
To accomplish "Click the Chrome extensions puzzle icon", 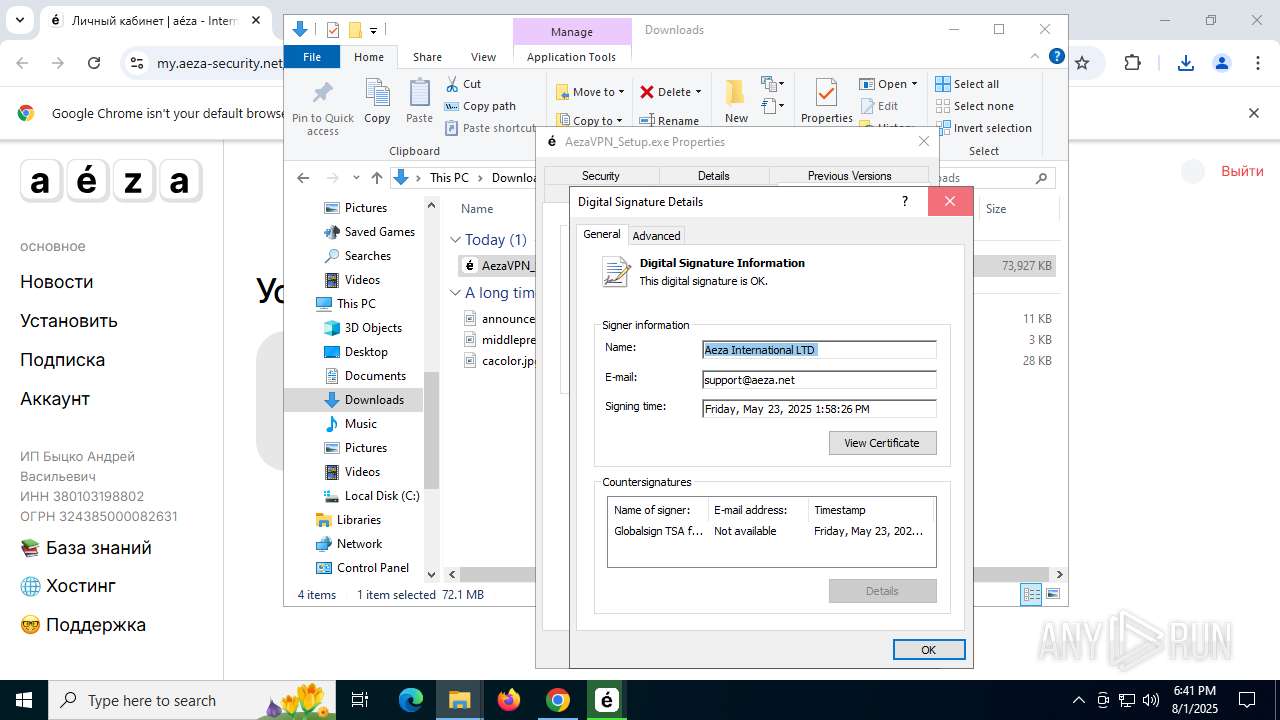I will point(1132,63).
